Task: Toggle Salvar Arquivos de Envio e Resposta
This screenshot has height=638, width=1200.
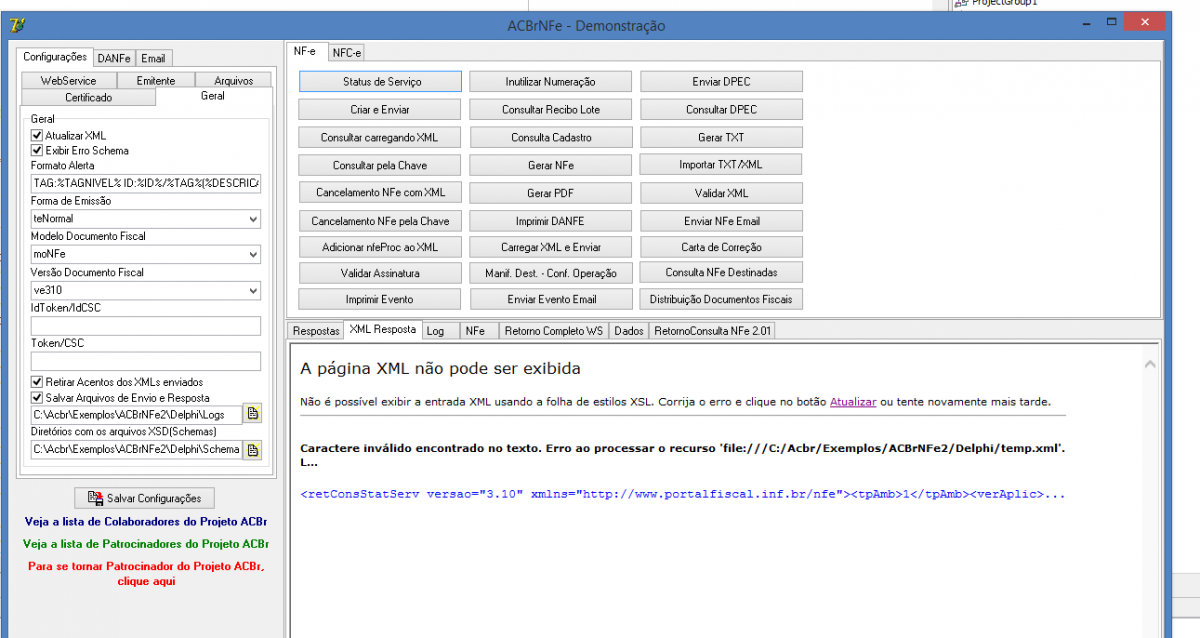Action: [37, 397]
